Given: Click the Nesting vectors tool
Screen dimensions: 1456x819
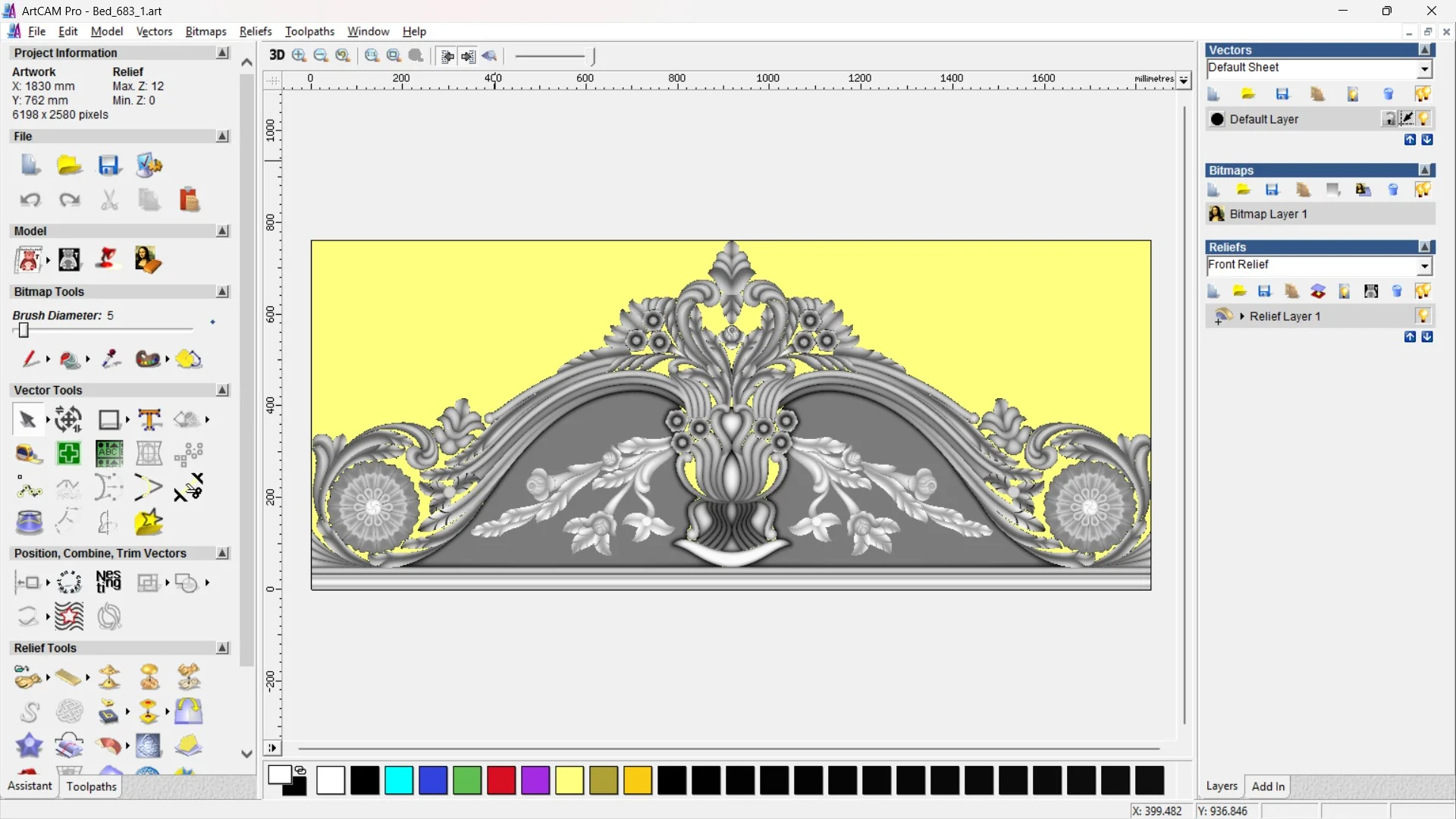Looking at the screenshot, I should coord(108,582).
